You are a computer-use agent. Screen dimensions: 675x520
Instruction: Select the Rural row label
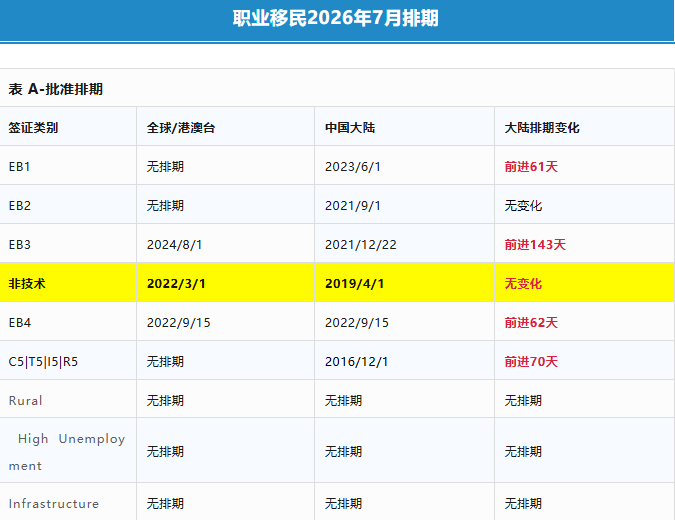tap(25, 400)
